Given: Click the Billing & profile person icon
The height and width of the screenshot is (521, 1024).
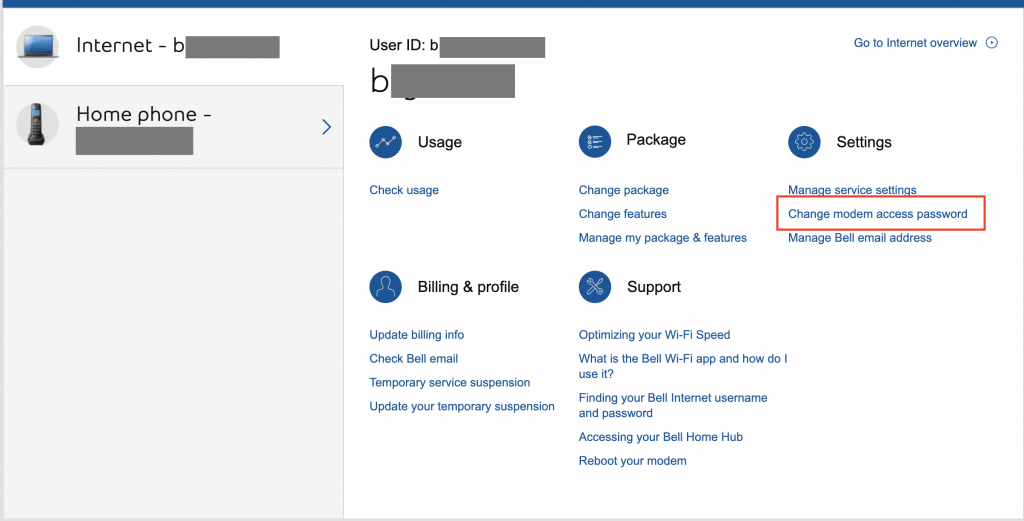Looking at the screenshot, I should coord(386,287).
